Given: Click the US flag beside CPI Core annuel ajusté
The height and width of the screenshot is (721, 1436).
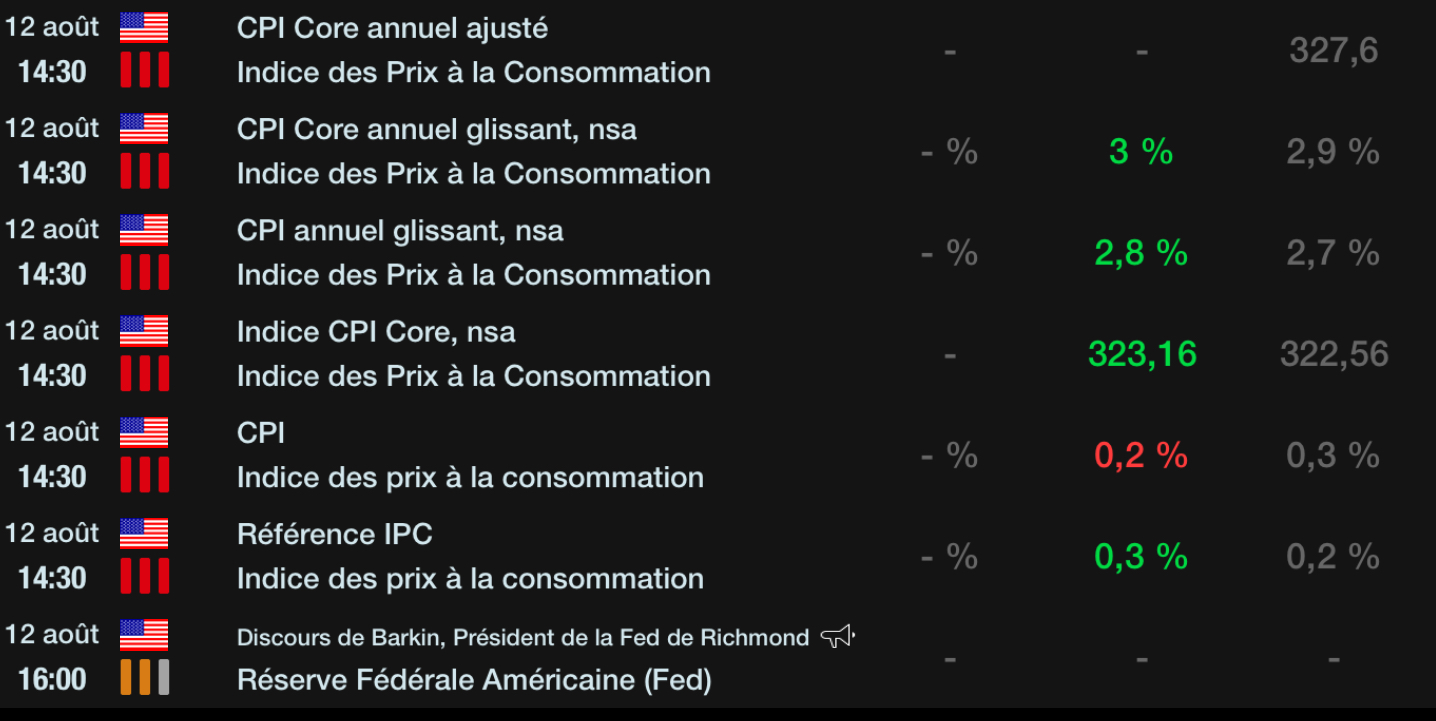Looking at the screenshot, I should pyautogui.click(x=144, y=27).
